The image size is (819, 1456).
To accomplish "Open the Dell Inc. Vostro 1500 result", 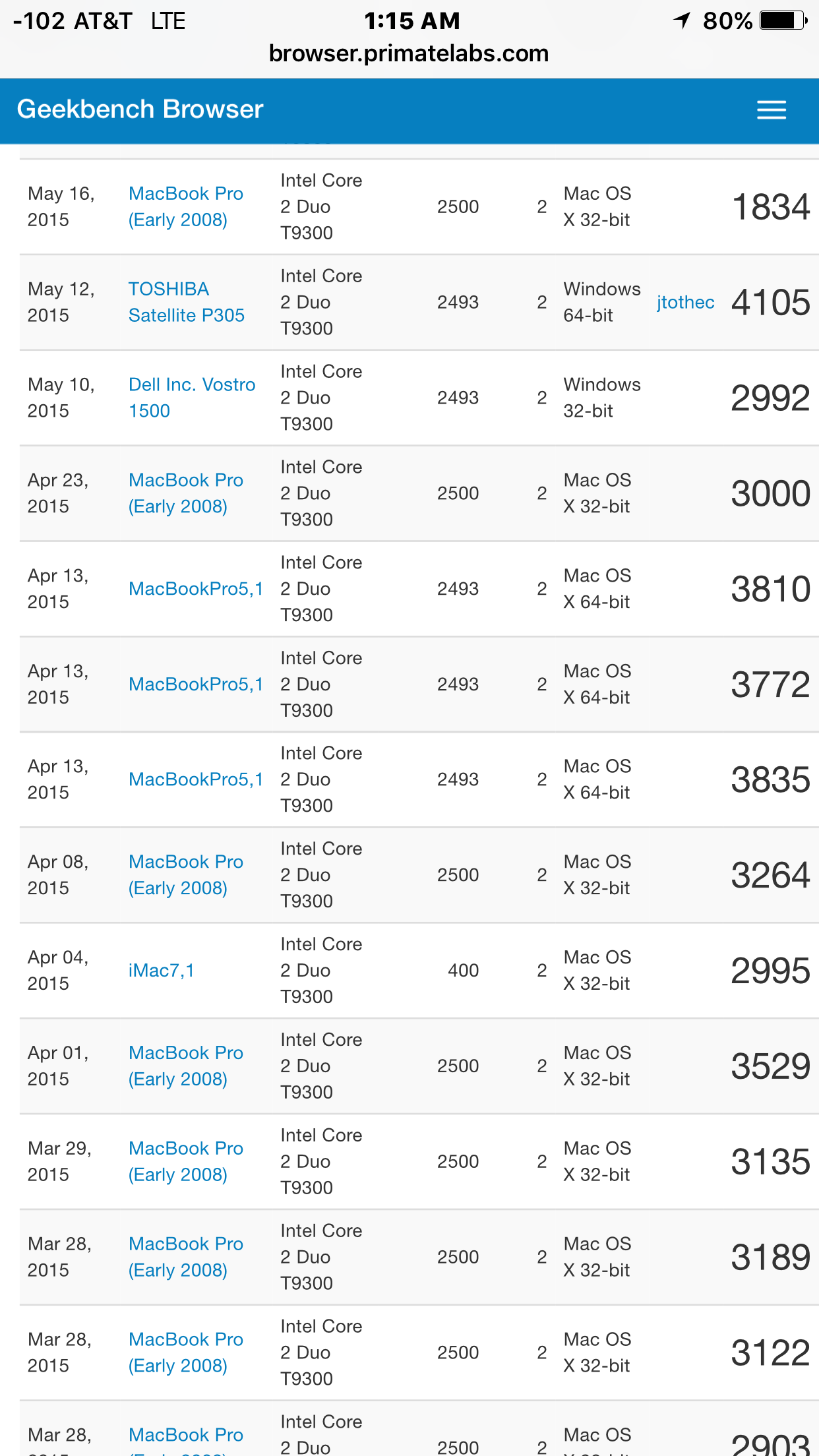I will (191, 398).
